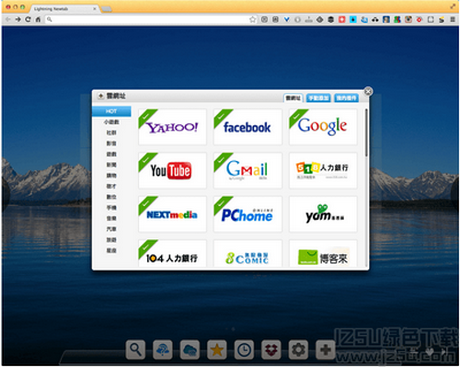Select the YouTube site tile
This screenshot has width=460, height=367.
(x=172, y=171)
